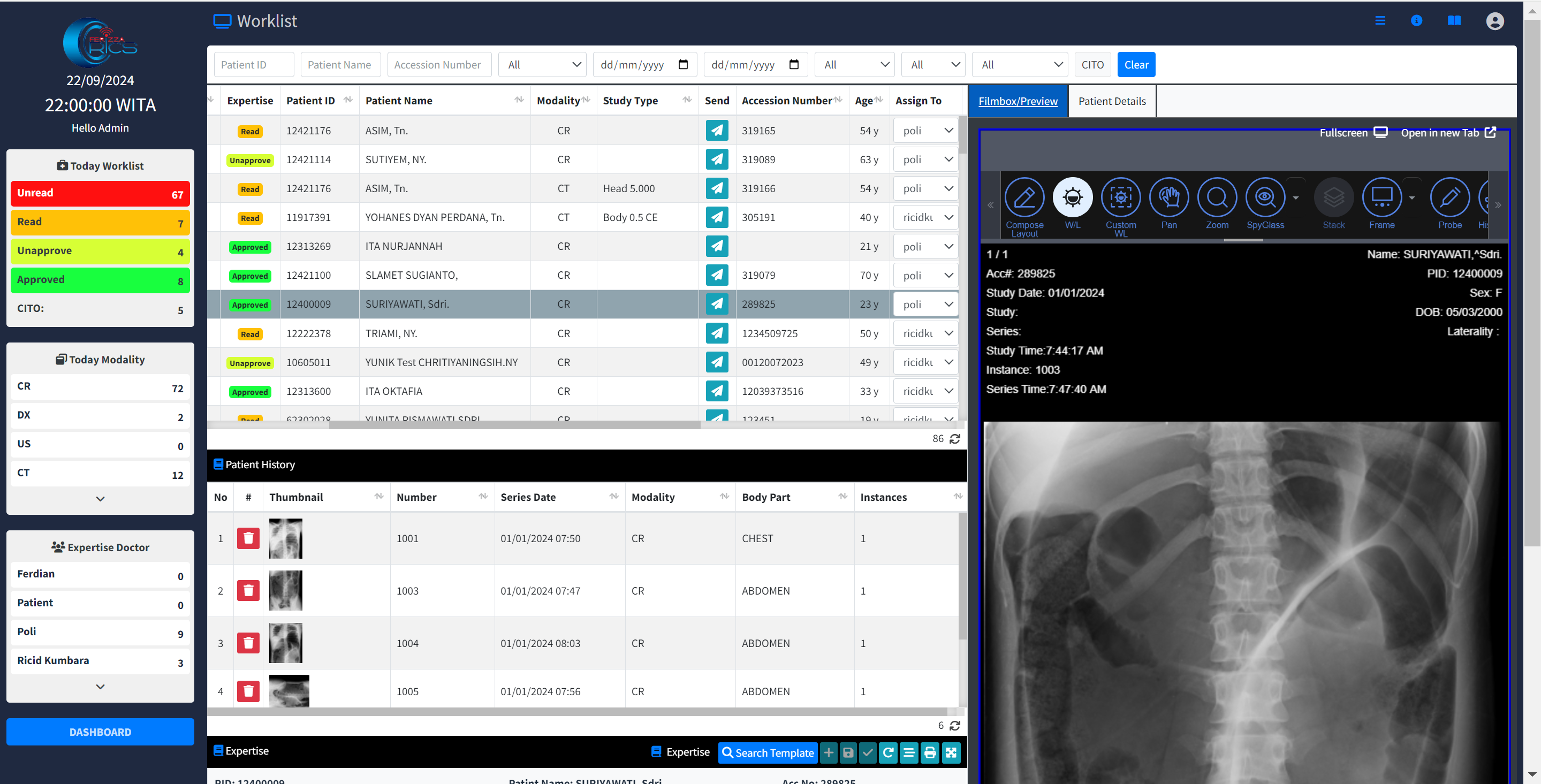Choose the Custom WL tool
The width and height of the screenshot is (1541, 784).
[1120, 207]
